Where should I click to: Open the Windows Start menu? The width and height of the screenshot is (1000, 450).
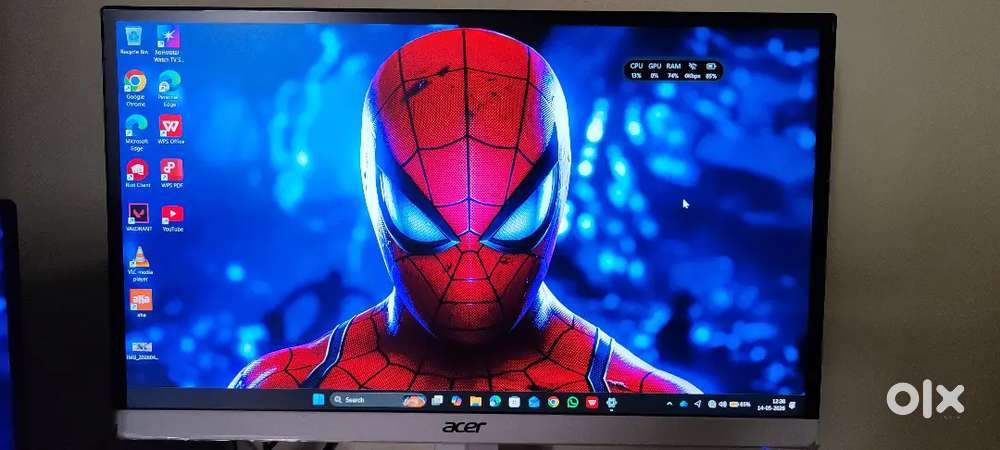pyautogui.click(x=318, y=400)
